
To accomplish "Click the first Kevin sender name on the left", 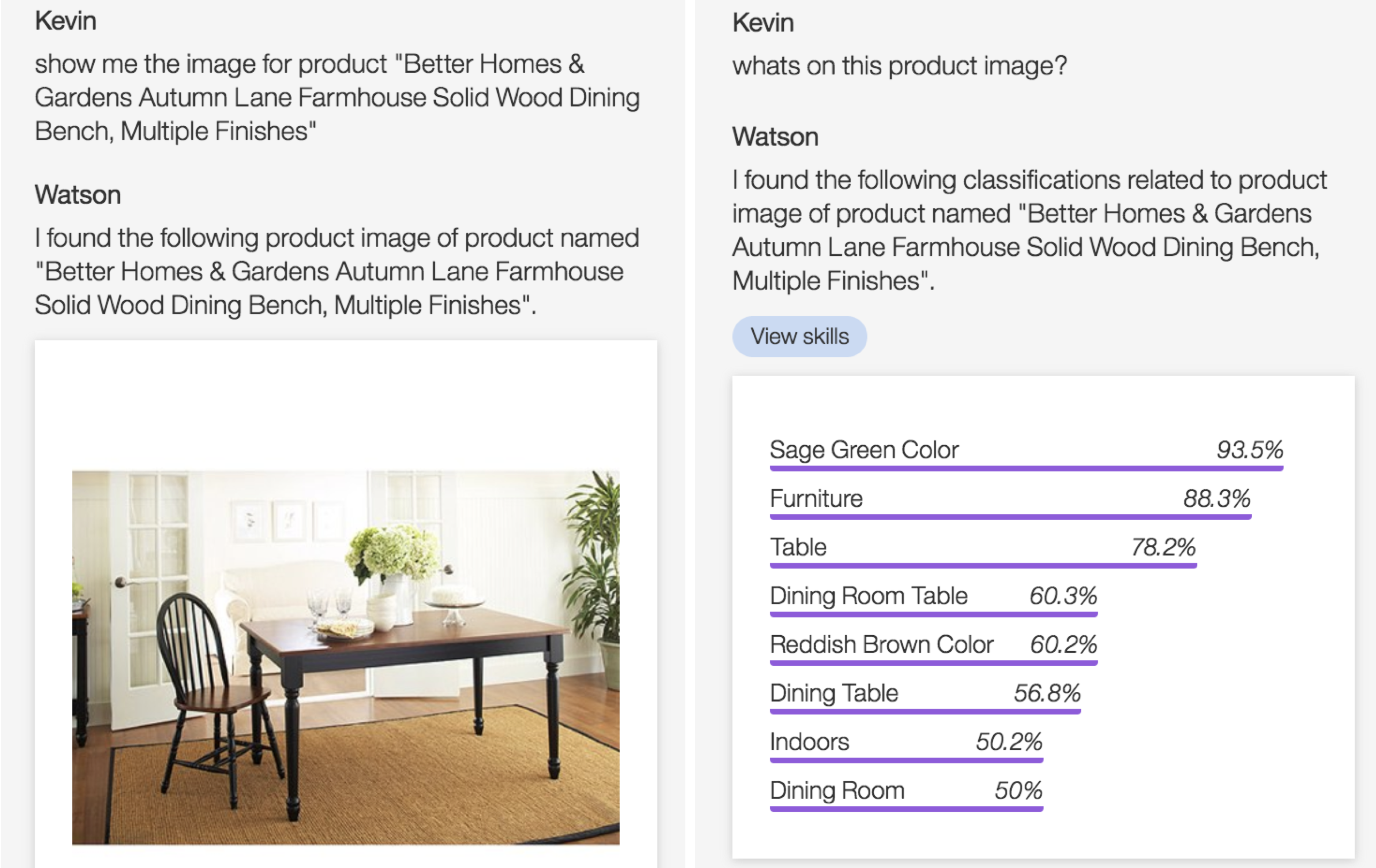I will coord(65,21).
